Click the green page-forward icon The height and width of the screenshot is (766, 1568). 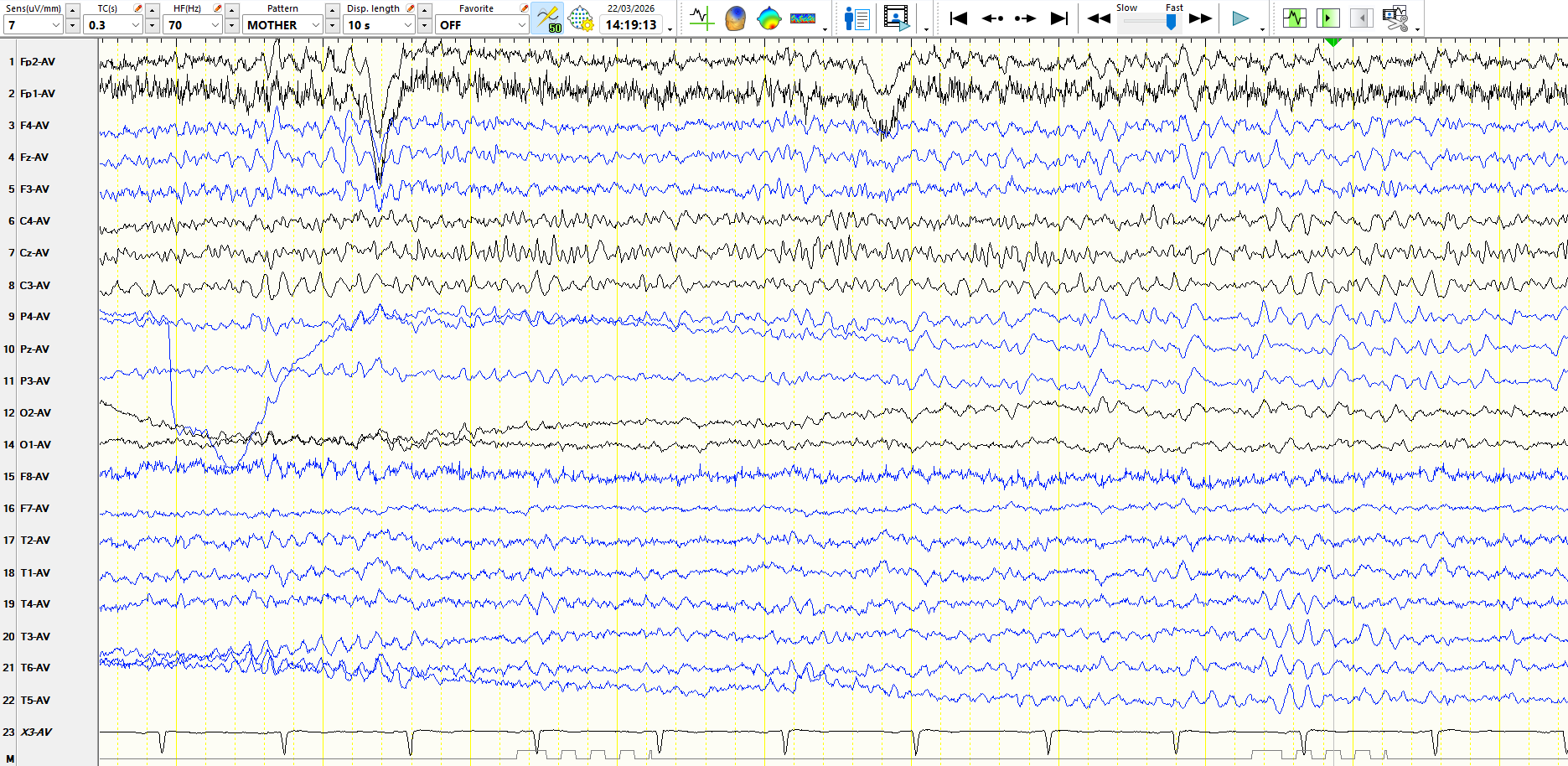click(1327, 18)
